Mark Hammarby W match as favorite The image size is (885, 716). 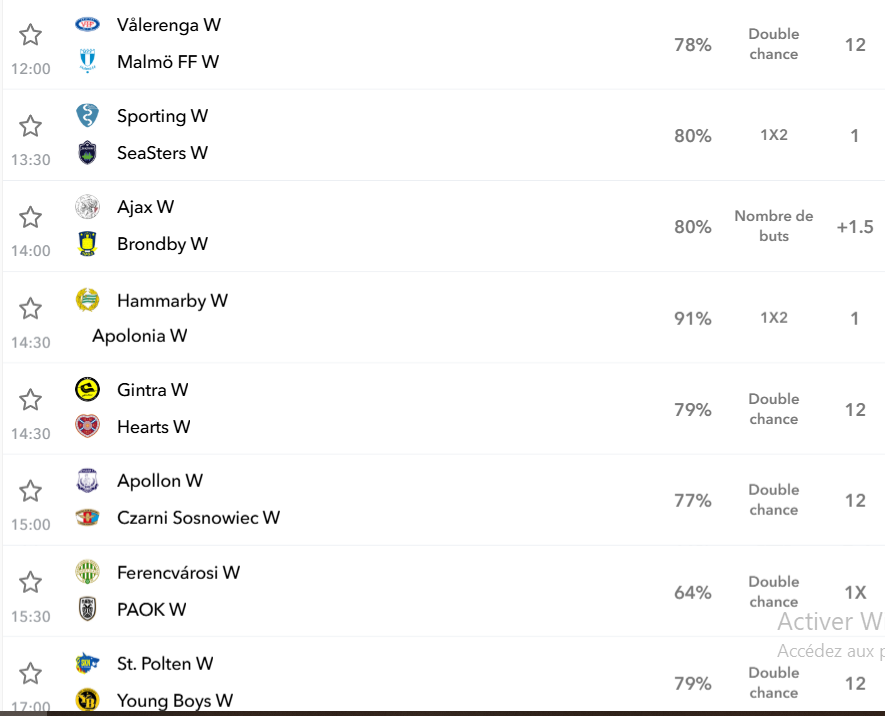coord(30,309)
